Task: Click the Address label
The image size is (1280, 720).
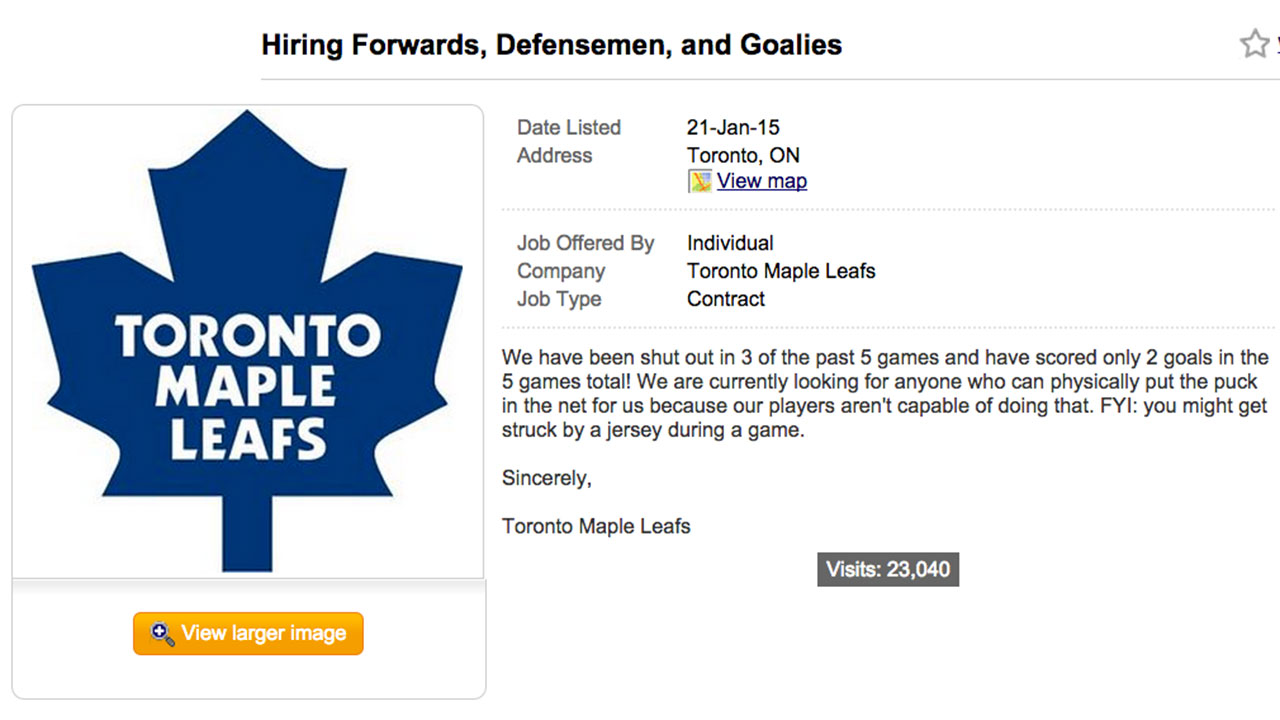Action: click(554, 155)
